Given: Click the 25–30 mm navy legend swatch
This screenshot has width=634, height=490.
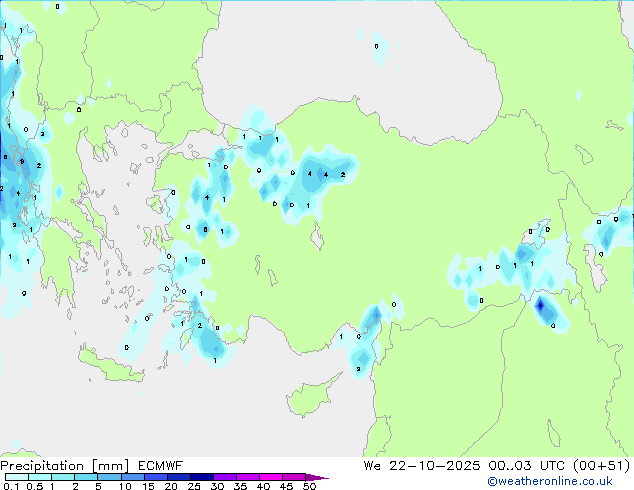Looking at the screenshot, I should pos(201,477).
